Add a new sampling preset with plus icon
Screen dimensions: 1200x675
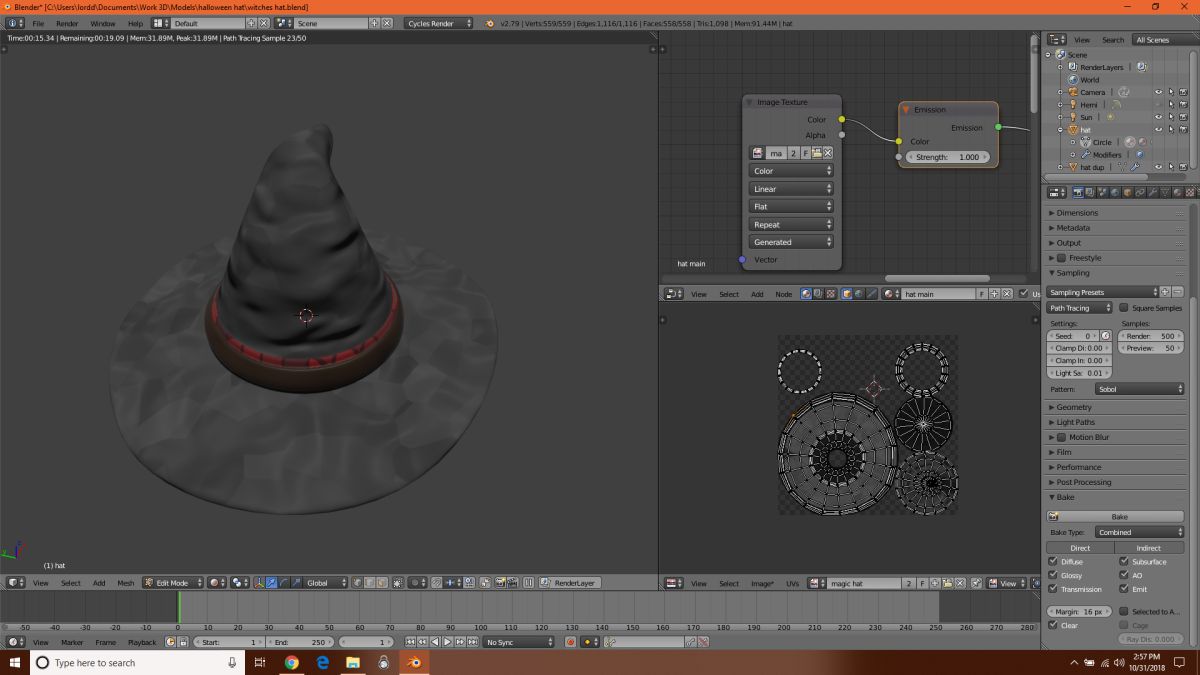1165,292
